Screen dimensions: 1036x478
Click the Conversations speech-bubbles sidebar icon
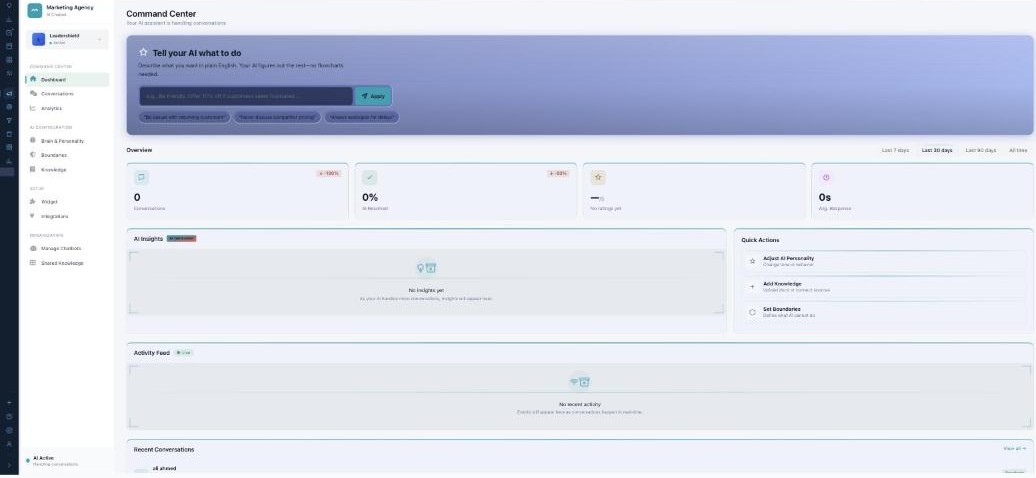point(33,94)
